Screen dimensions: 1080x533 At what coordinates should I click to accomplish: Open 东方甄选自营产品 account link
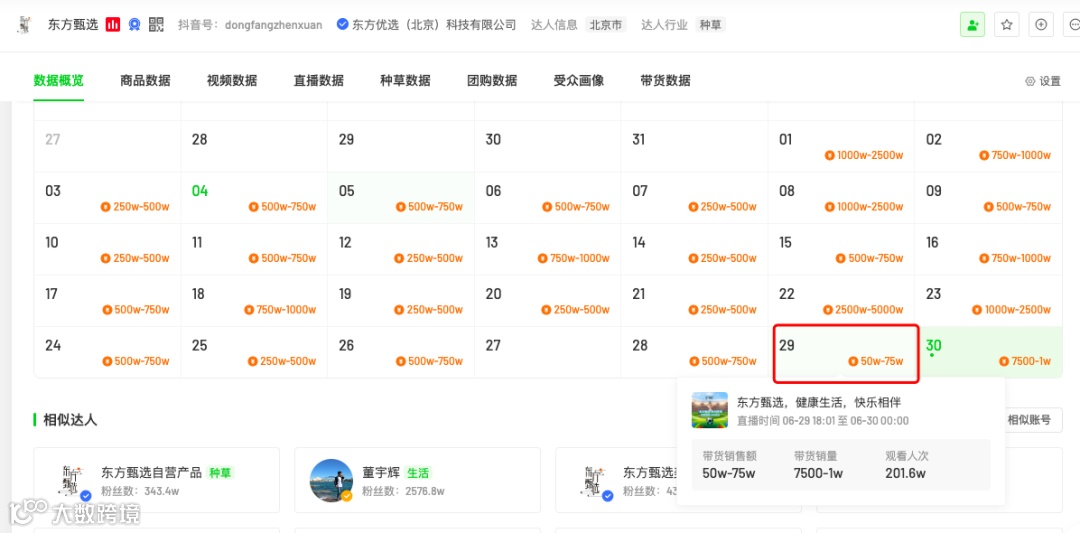tap(152, 472)
